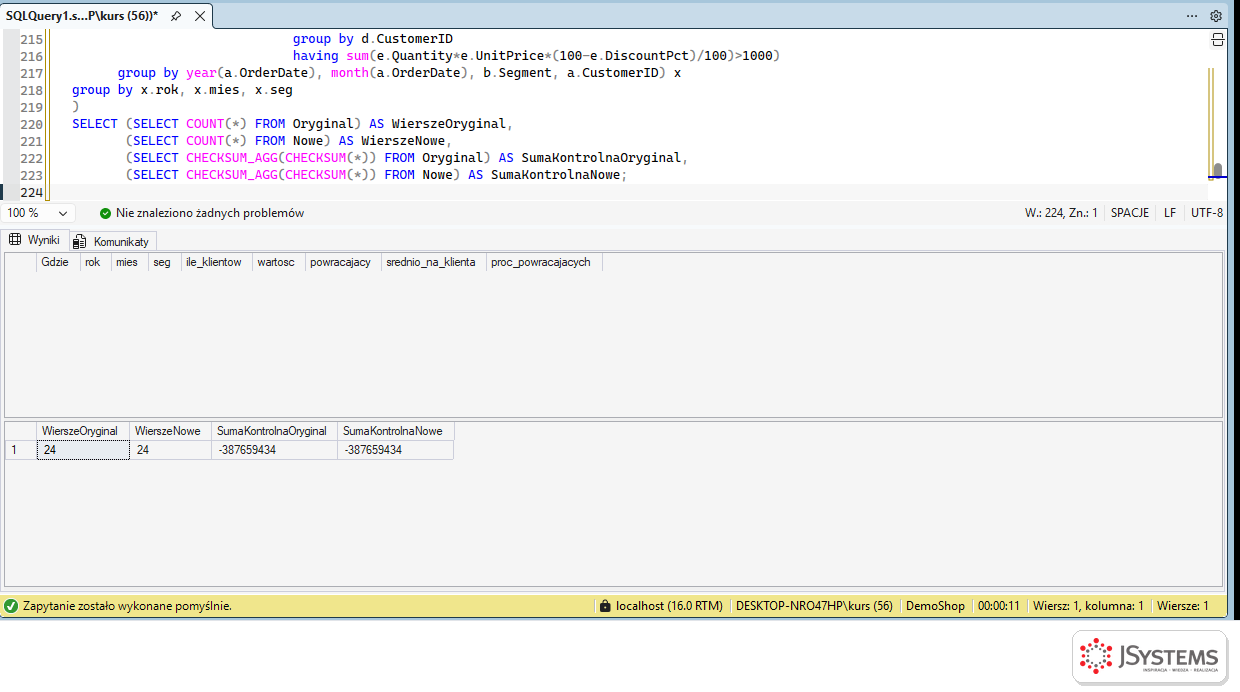Click the WierszeOryginal column header
The width and height of the screenshot is (1240, 692).
click(x=83, y=431)
